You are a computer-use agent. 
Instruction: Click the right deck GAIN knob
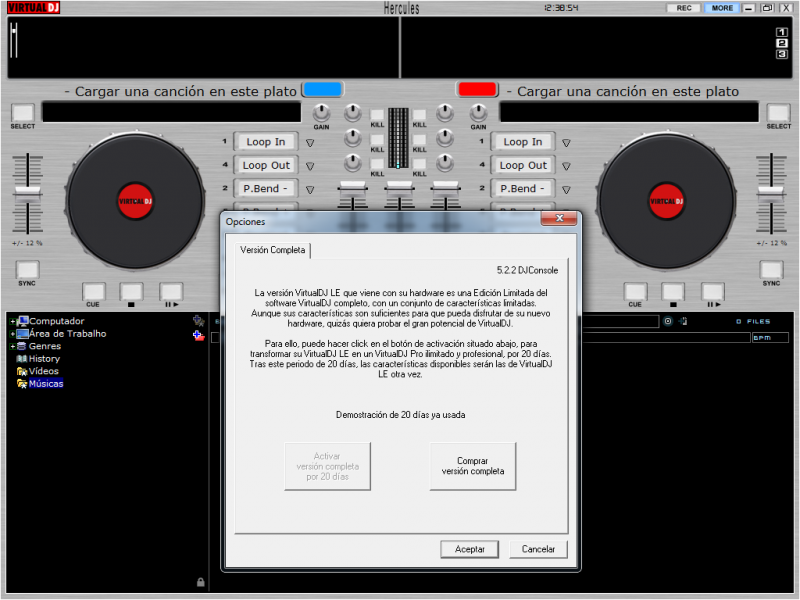(478, 113)
